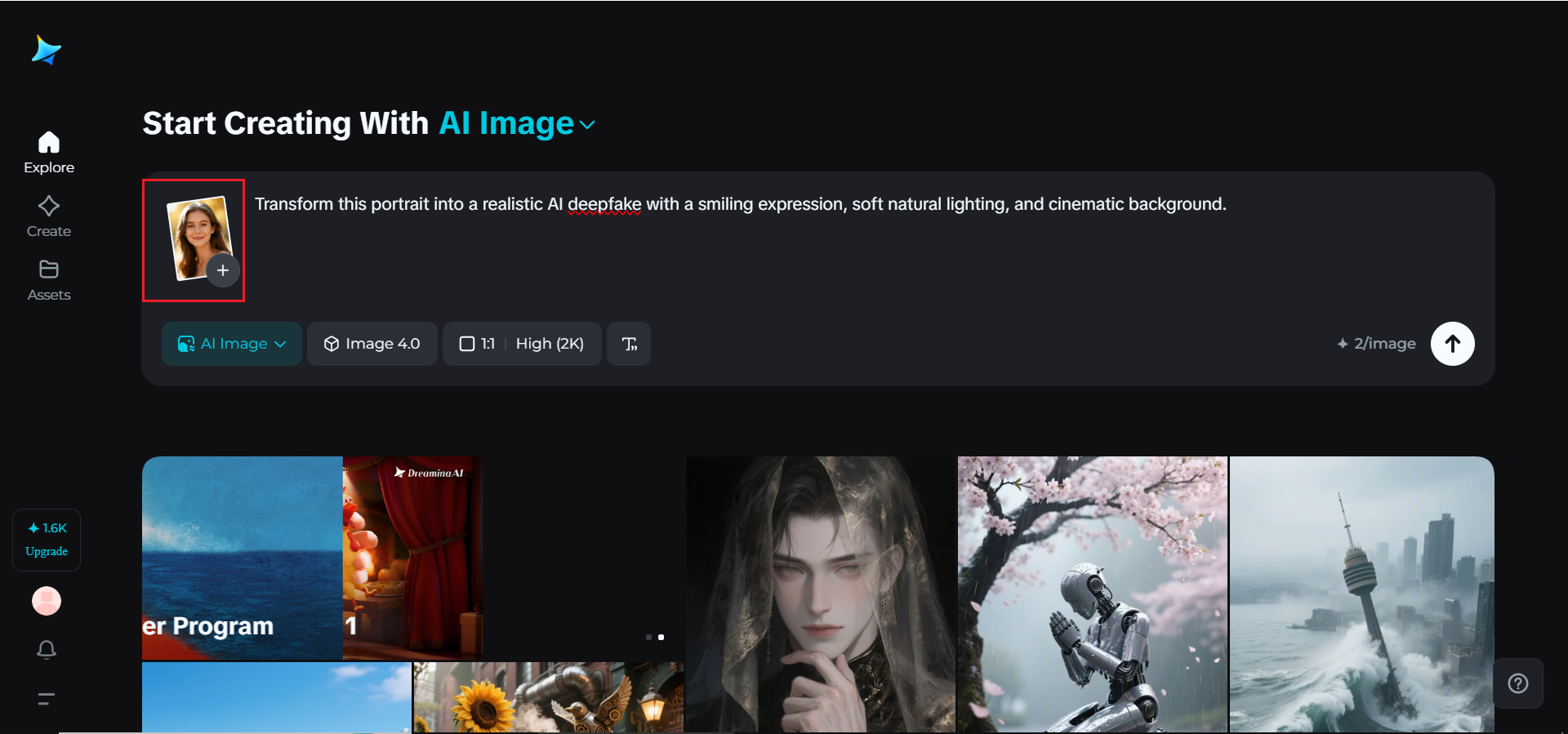Open the Create section

[49, 216]
